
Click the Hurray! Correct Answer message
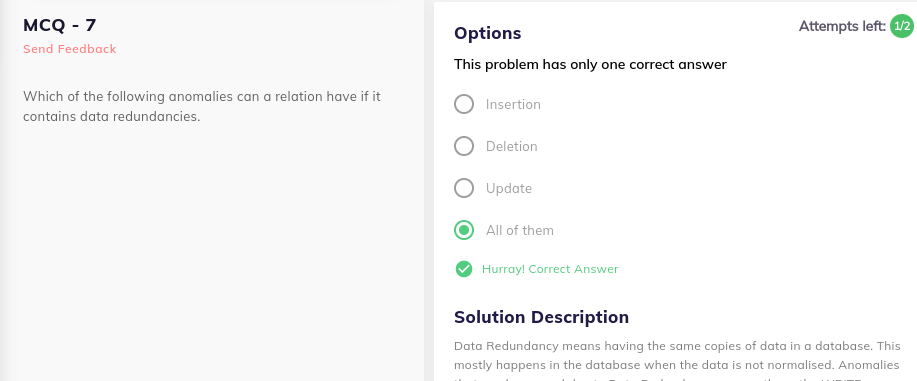tap(550, 269)
